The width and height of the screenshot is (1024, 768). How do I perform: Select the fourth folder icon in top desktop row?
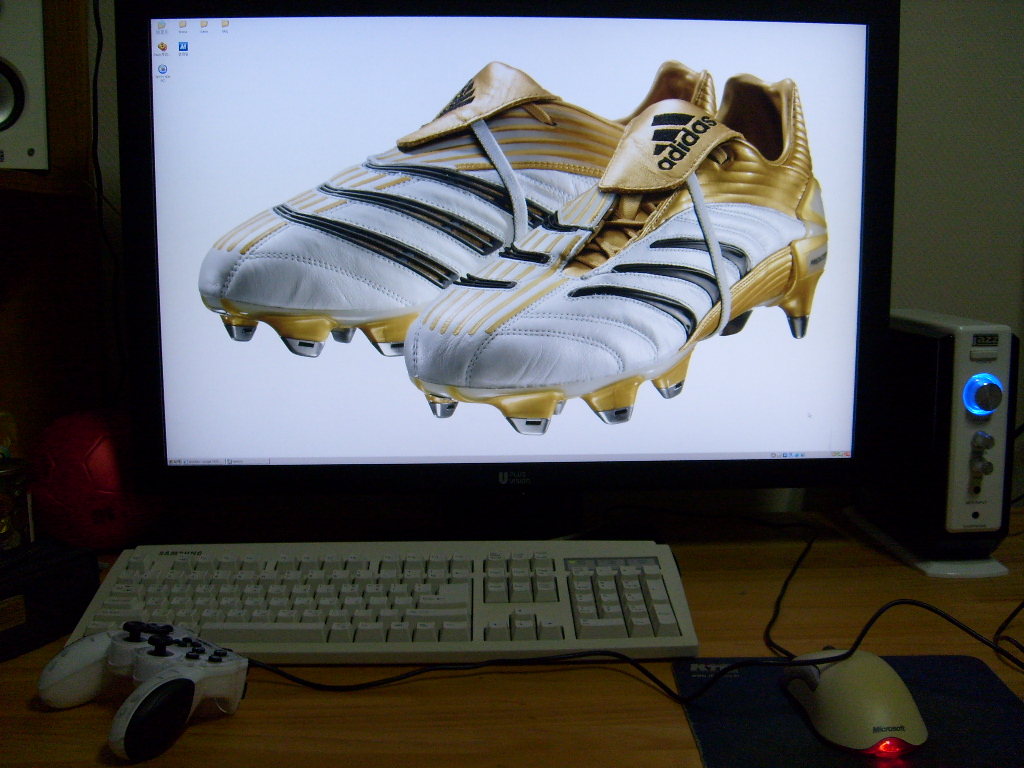tap(225, 24)
